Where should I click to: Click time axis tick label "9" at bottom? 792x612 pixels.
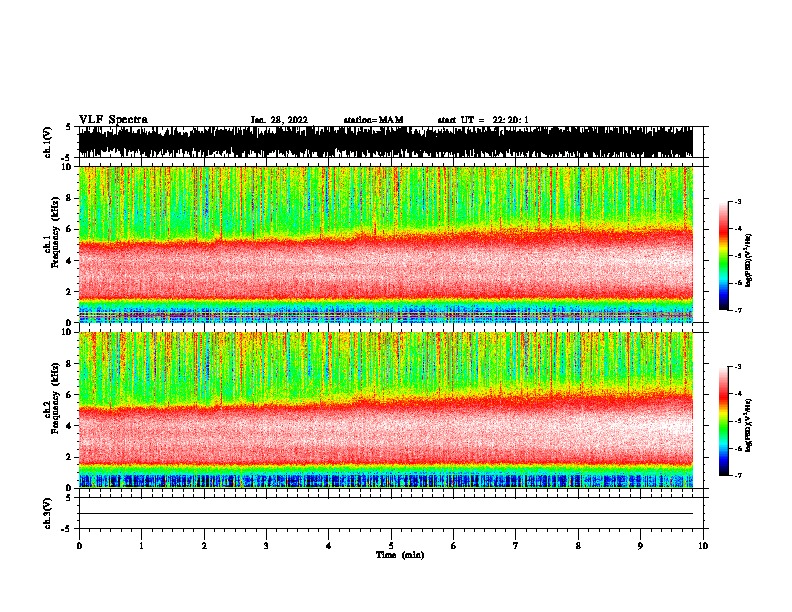coord(640,546)
